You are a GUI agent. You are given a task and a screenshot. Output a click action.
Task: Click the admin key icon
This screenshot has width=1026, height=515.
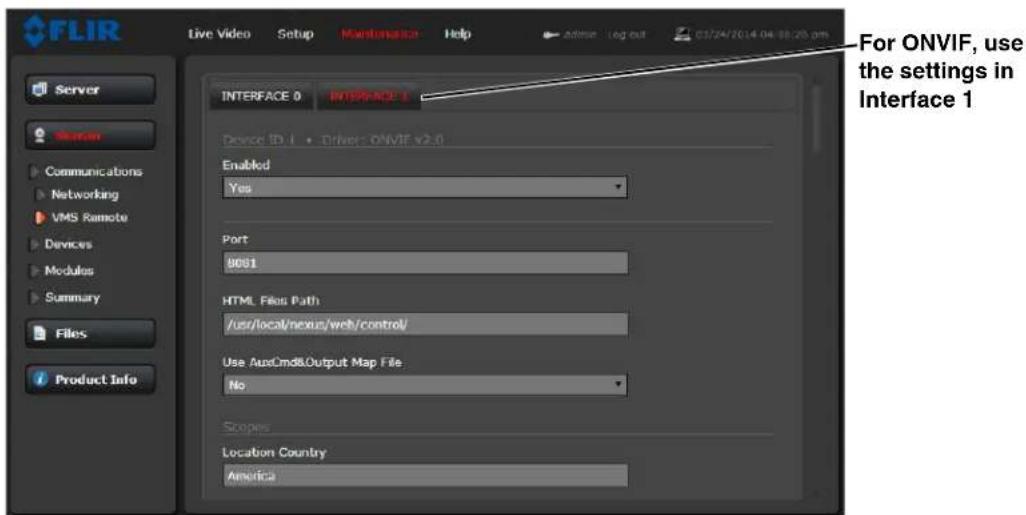point(550,35)
